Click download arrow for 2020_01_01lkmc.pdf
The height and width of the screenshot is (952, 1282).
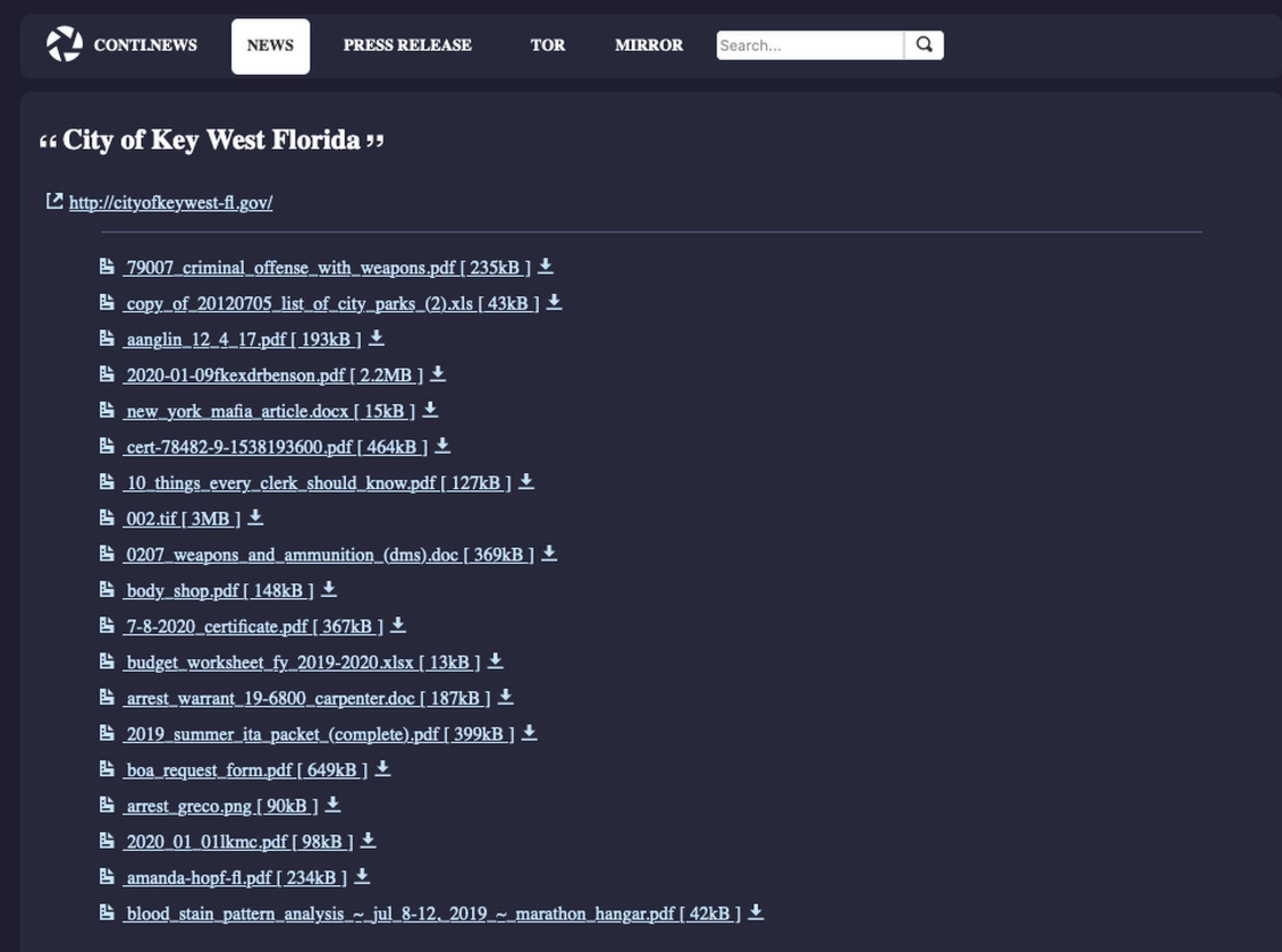pos(368,841)
